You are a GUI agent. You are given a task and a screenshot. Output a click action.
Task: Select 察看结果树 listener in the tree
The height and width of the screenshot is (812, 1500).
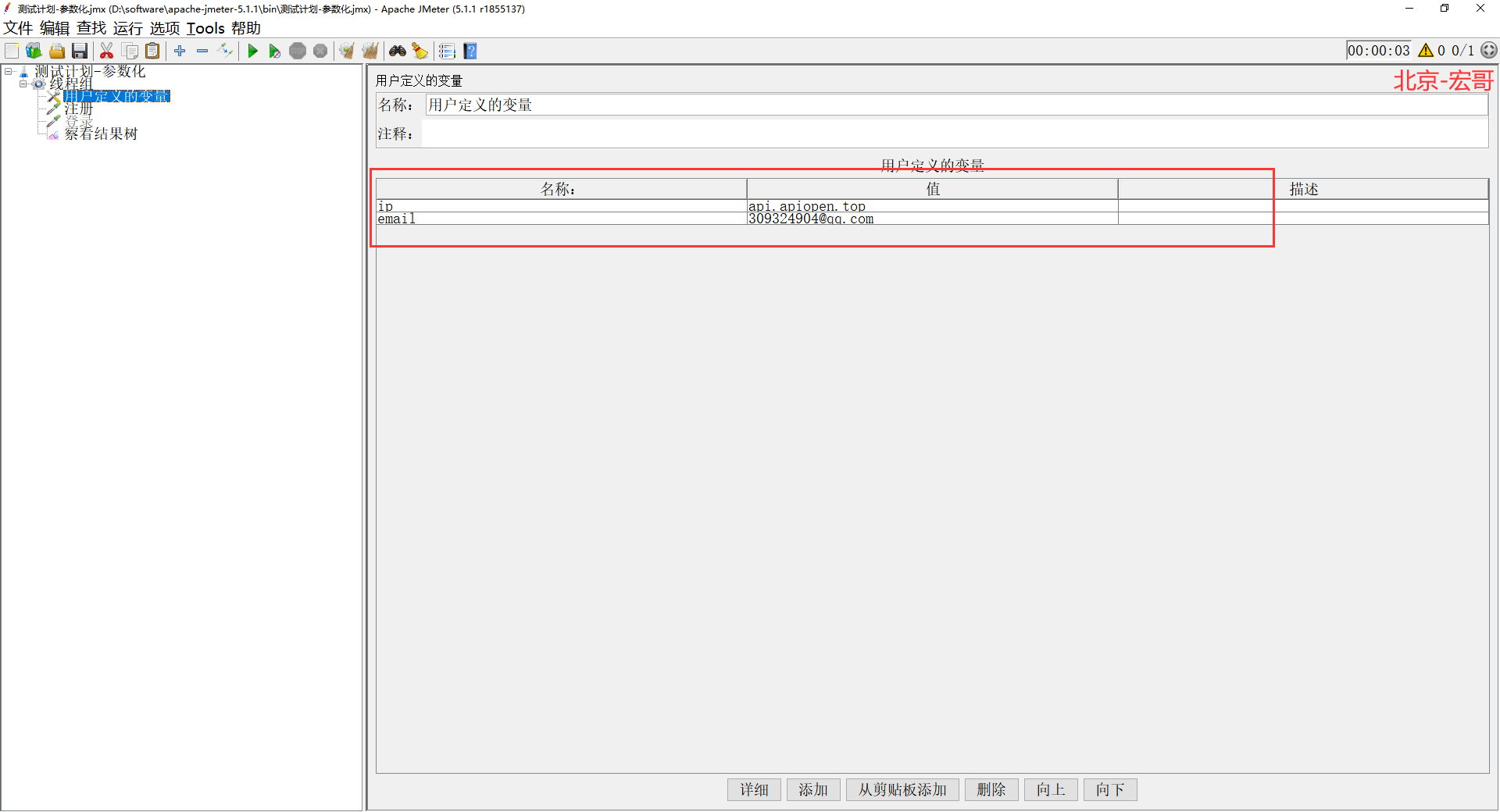101,134
